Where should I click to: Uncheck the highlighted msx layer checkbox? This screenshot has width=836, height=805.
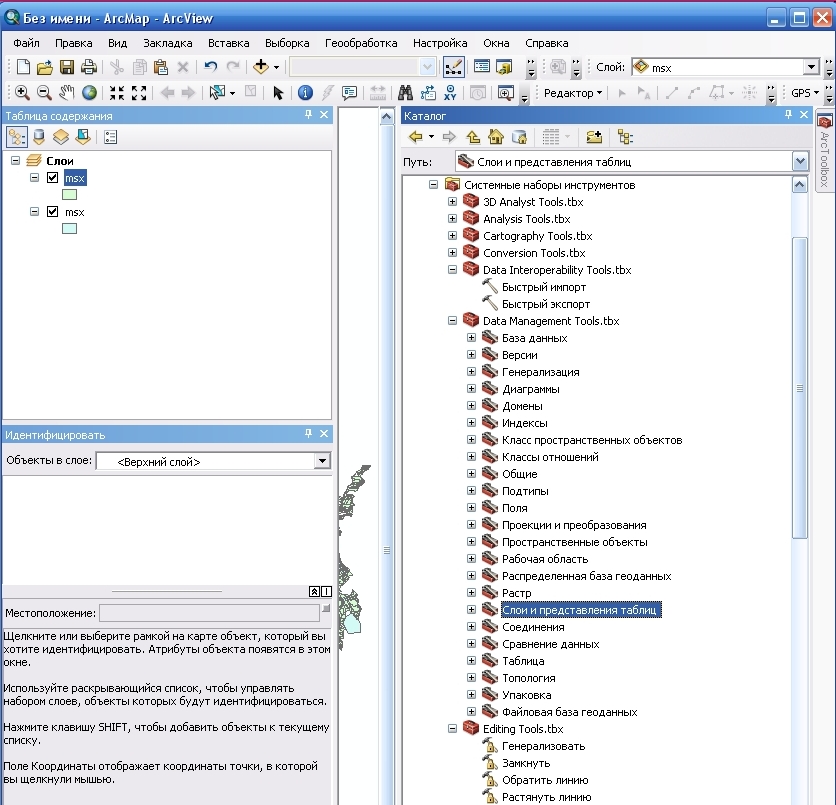click(53, 178)
